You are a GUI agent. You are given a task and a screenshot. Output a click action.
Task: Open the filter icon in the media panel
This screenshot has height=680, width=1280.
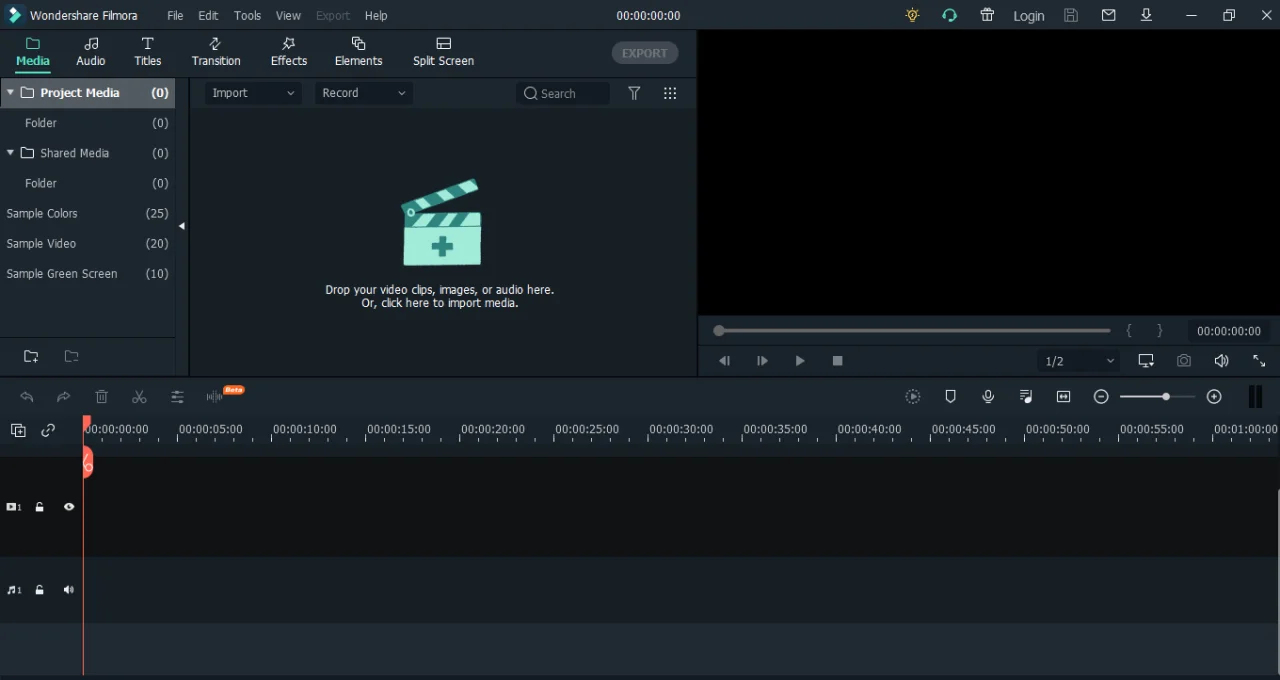pos(634,93)
